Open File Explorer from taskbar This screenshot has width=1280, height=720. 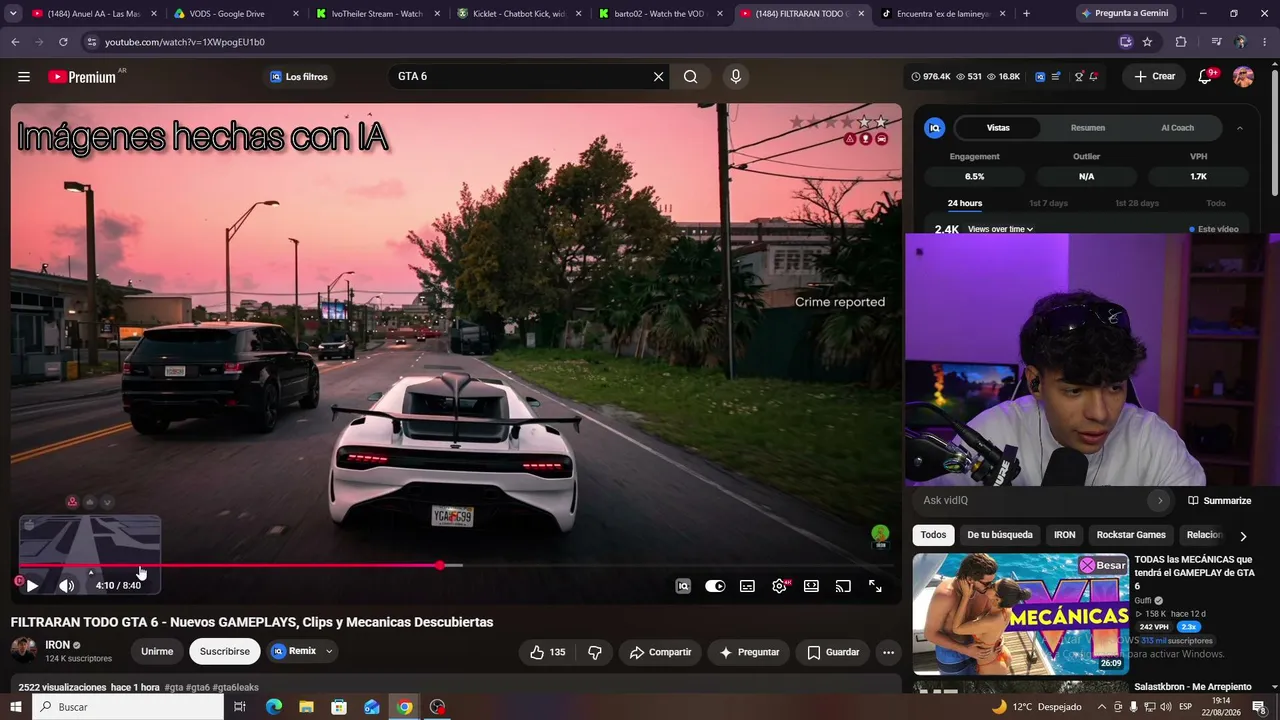(307, 707)
